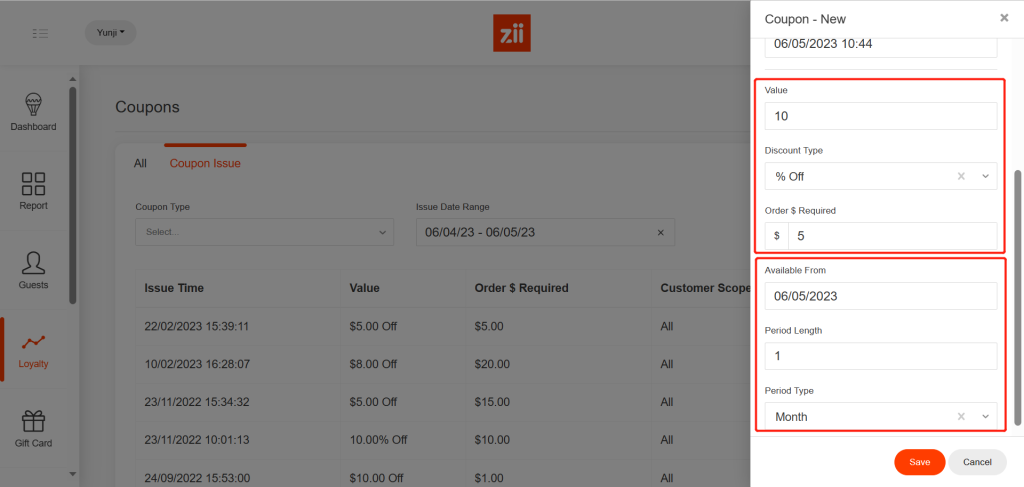Viewport: 1024px width, 487px height.
Task: Open the Report sidebar icon
Action: pyautogui.click(x=33, y=191)
